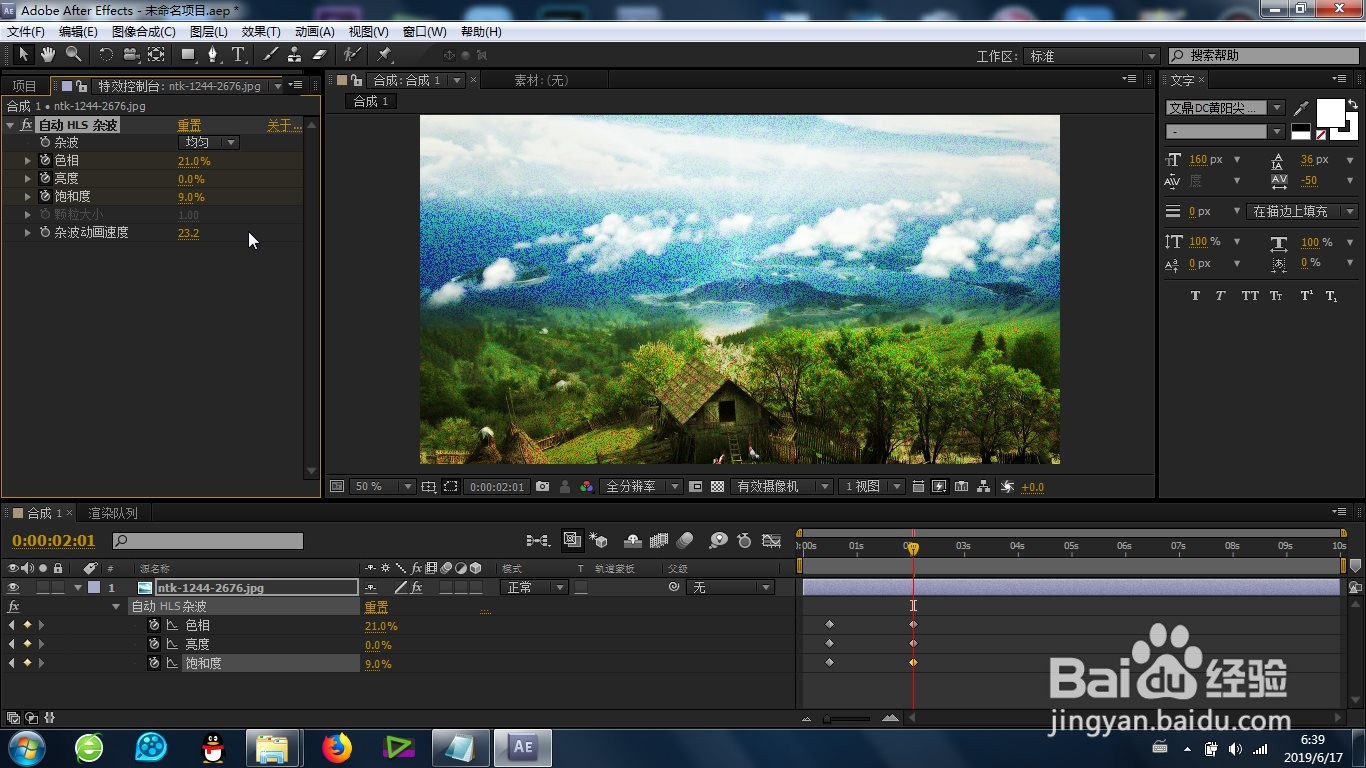Toggle the transparency grid icon

coord(717,486)
